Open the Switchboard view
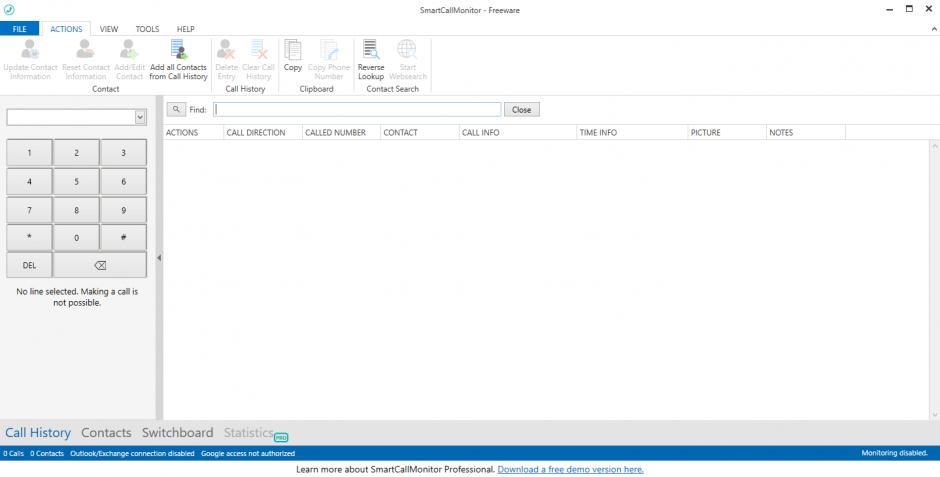The width and height of the screenshot is (940, 477). click(177, 433)
